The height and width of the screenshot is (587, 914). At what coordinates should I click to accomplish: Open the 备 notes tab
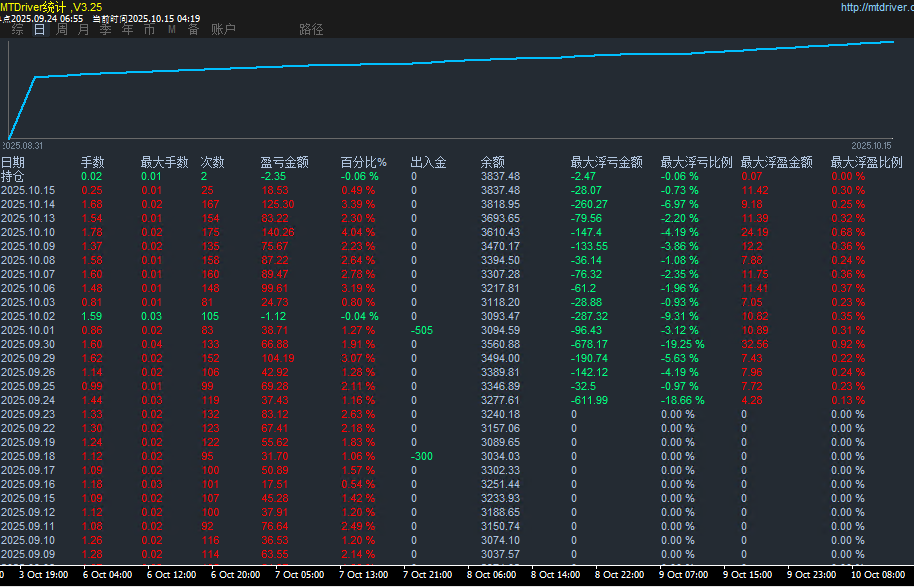pos(194,29)
